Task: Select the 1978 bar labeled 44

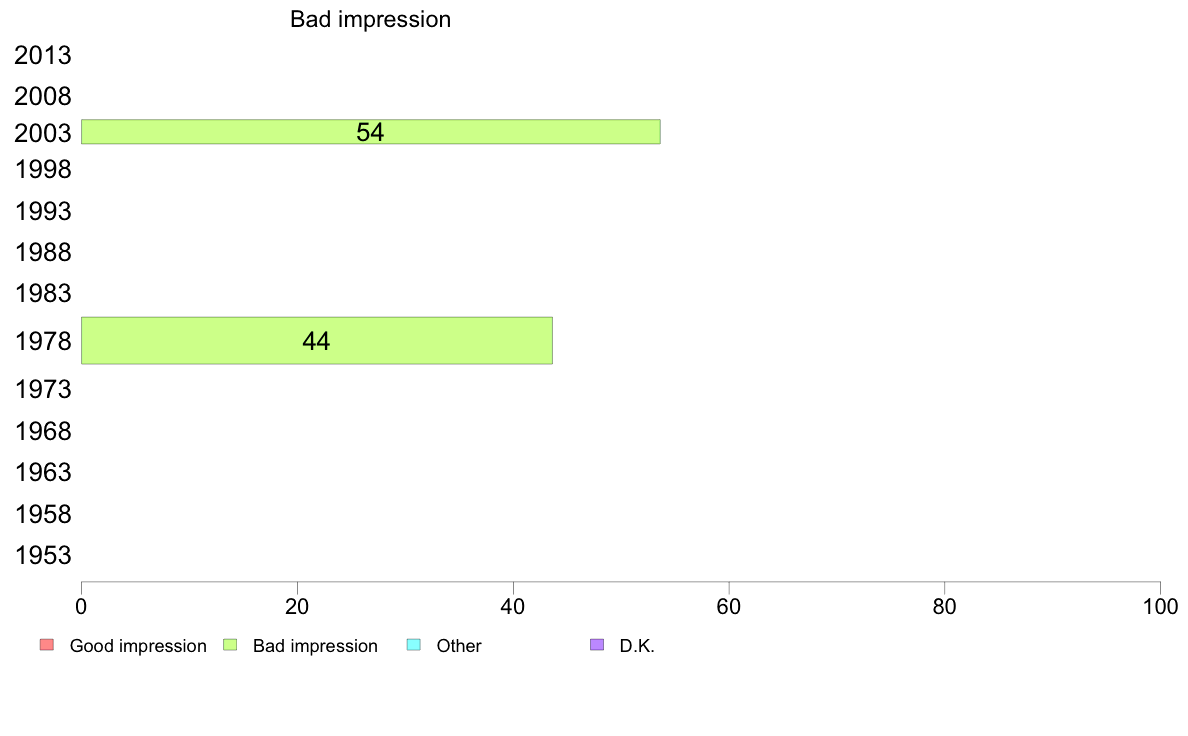Action: click(x=317, y=341)
